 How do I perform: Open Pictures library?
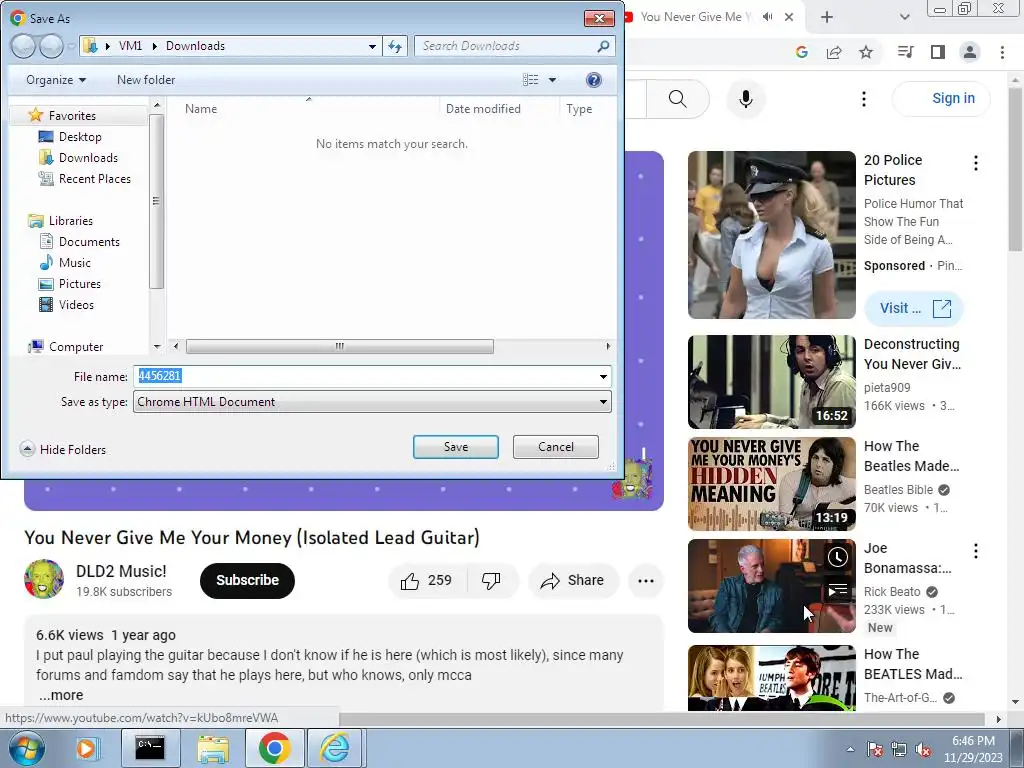[80, 283]
